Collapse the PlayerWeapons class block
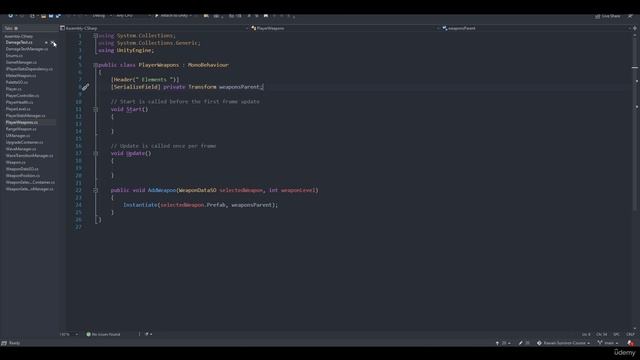 tap(95, 65)
